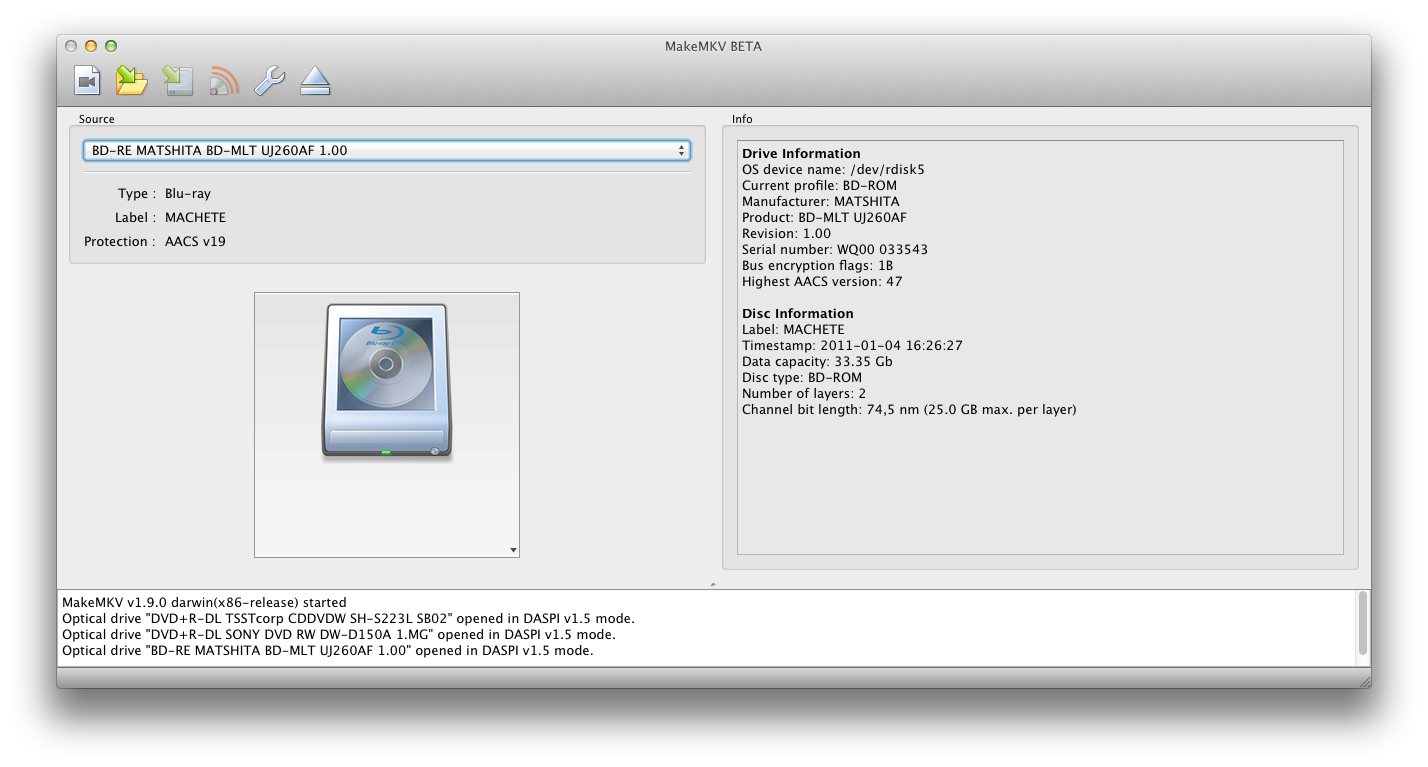Click 'Current profile: BD-ROM' line
1428x767 pixels.
pyautogui.click(x=819, y=186)
